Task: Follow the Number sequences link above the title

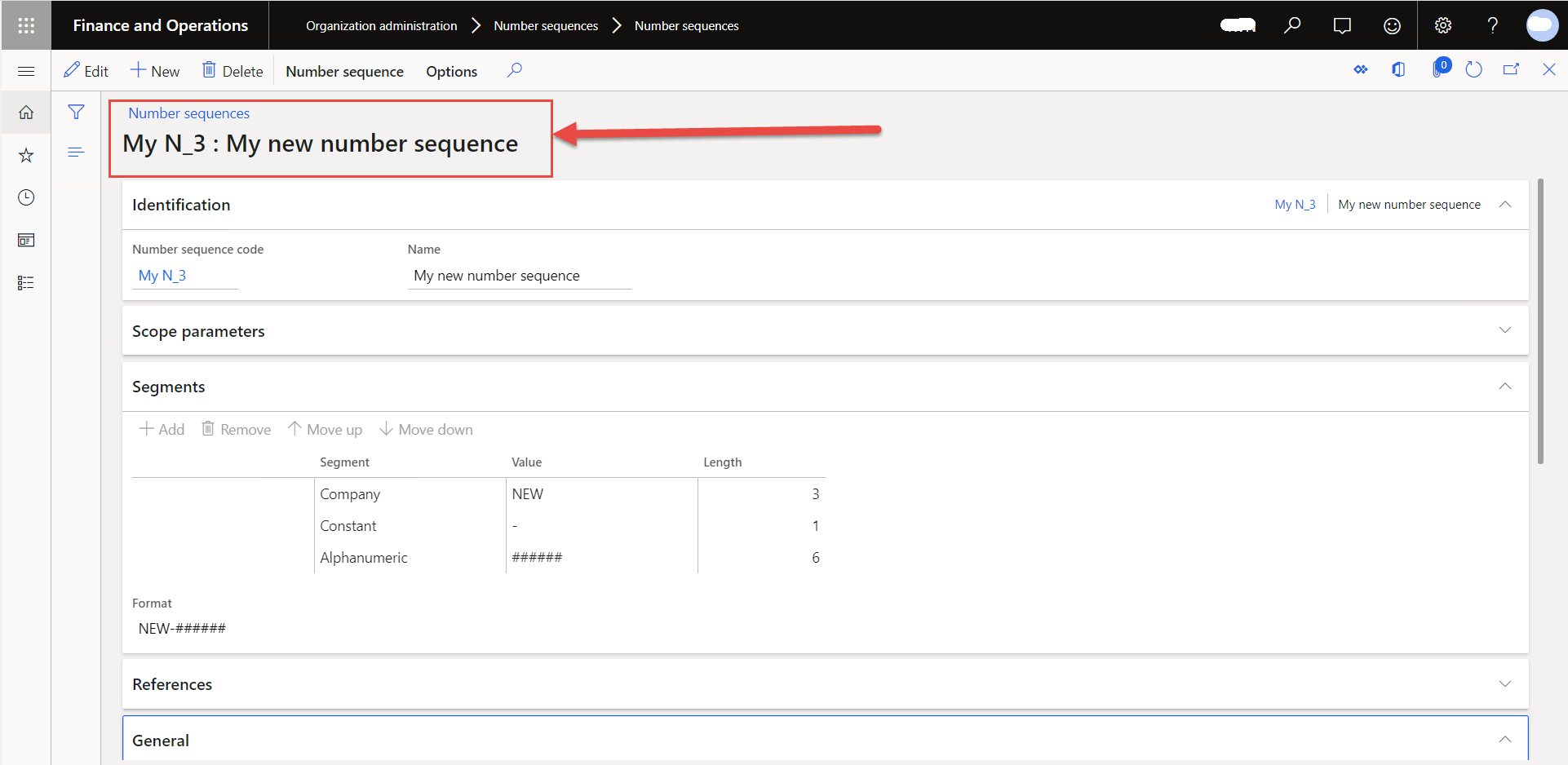Action: 188,113
